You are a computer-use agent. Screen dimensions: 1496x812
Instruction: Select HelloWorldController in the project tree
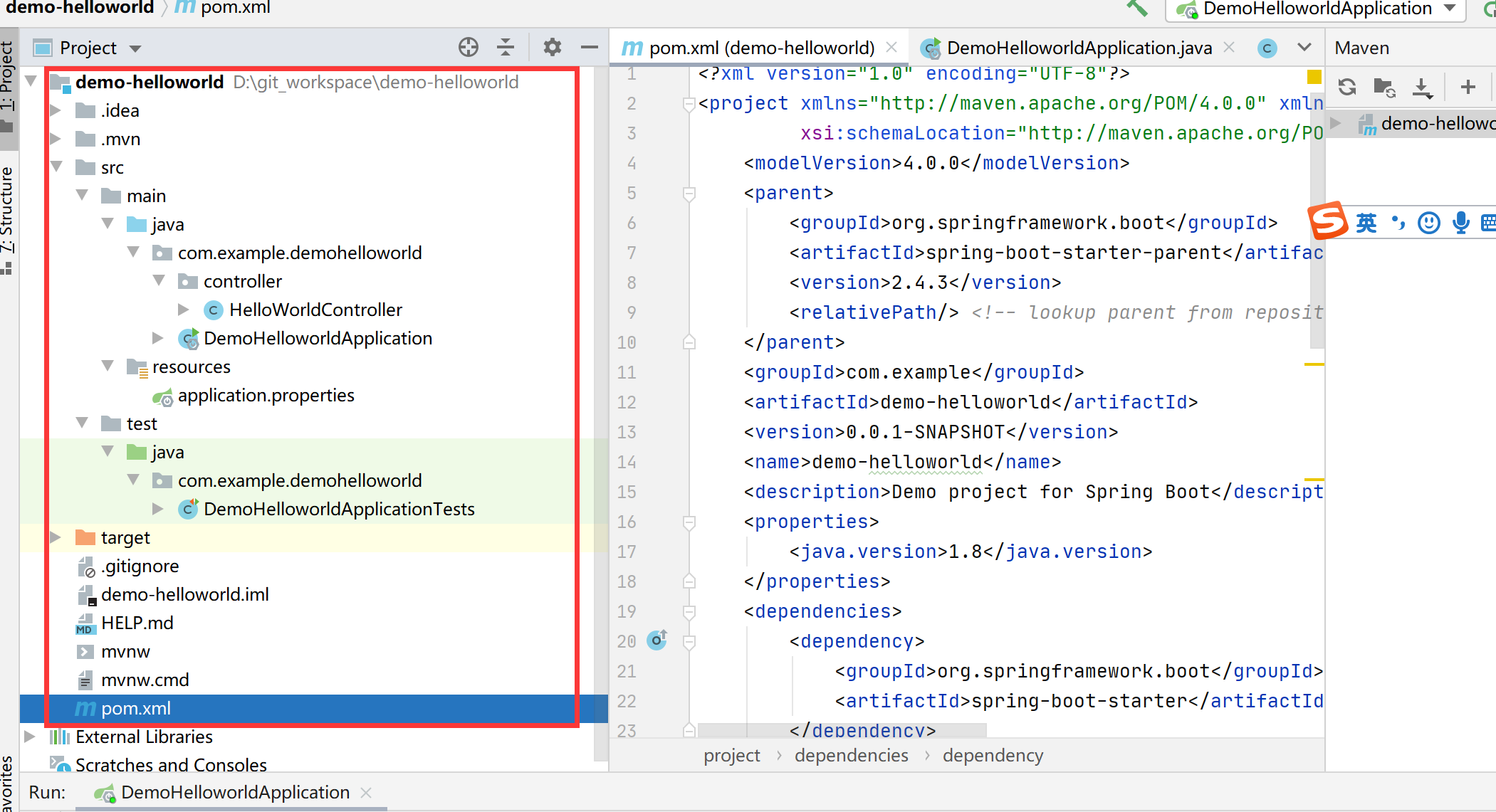[x=315, y=310]
